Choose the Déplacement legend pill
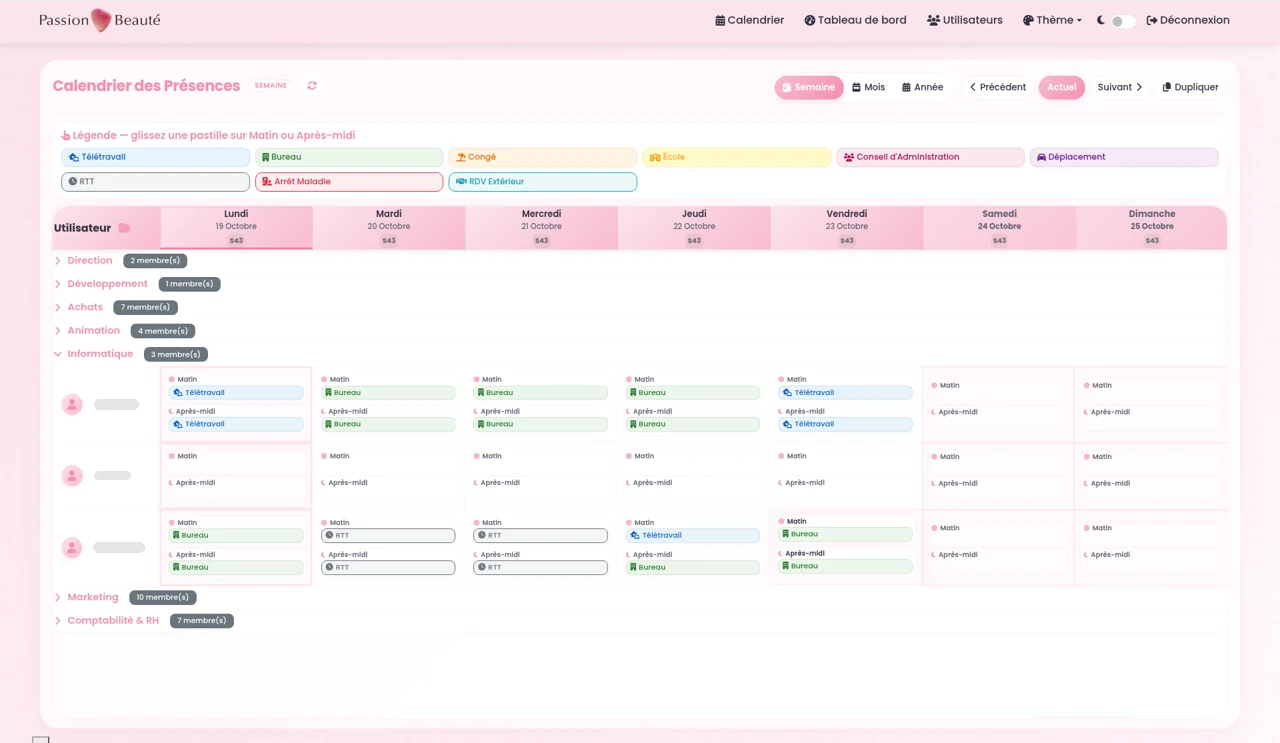The width and height of the screenshot is (1280, 743). pyautogui.click(x=1124, y=157)
